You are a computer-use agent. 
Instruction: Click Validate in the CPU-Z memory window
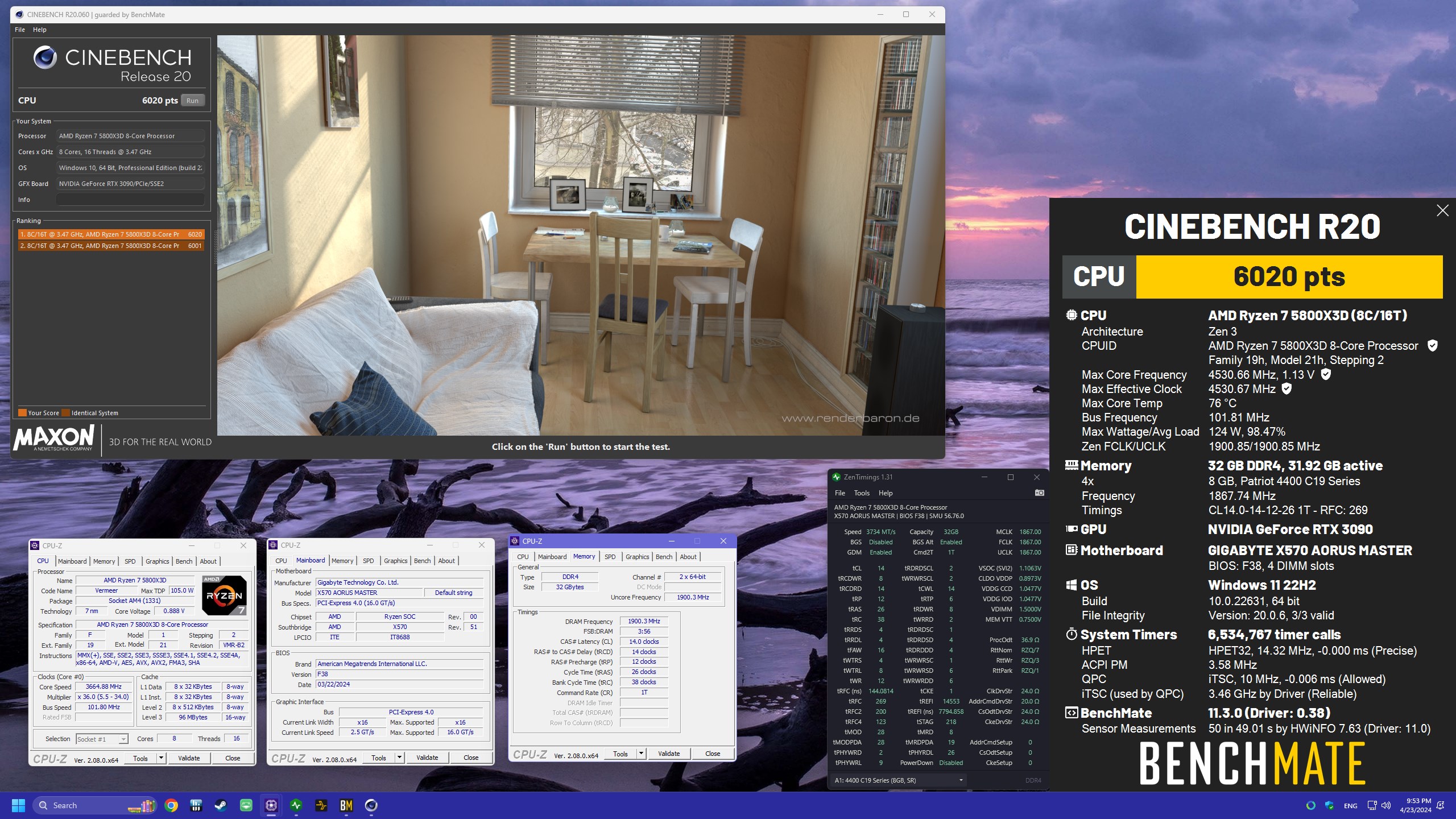pos(669,754)
